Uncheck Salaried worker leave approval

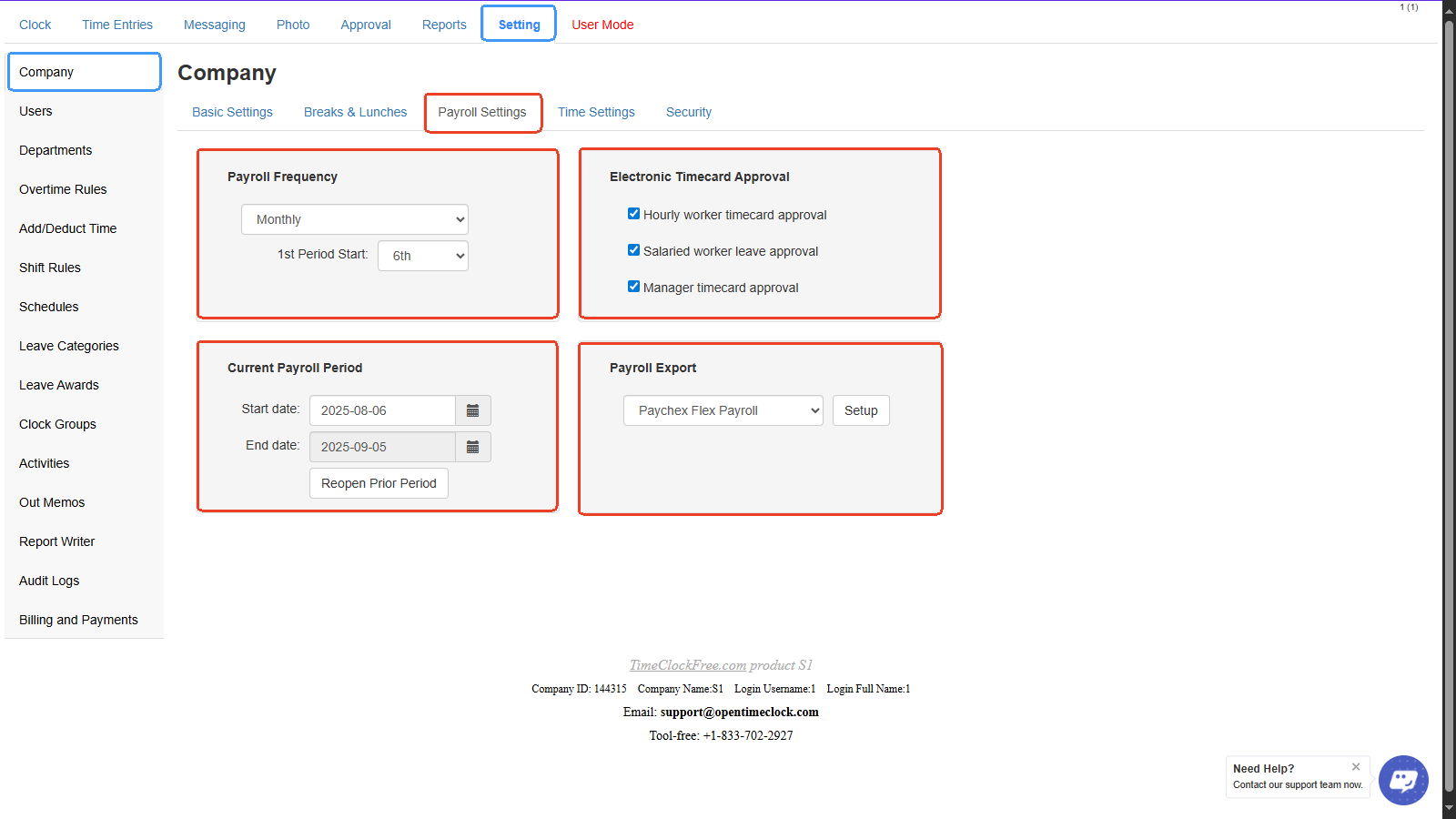coord(633,250)
